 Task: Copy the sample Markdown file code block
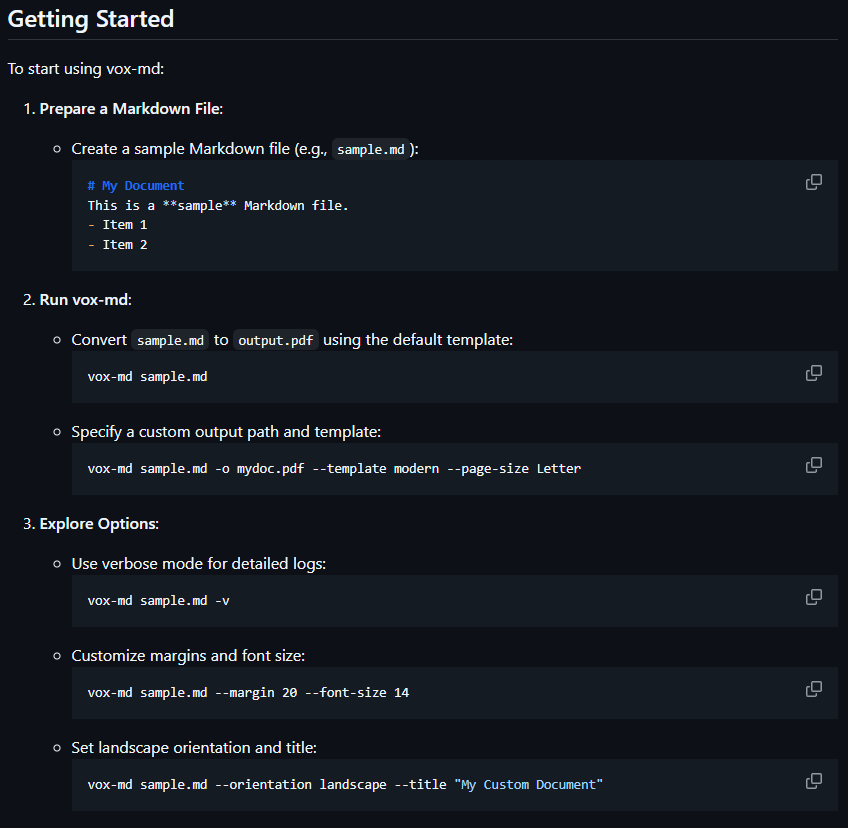pyautogui.click(x=813, y=181)
